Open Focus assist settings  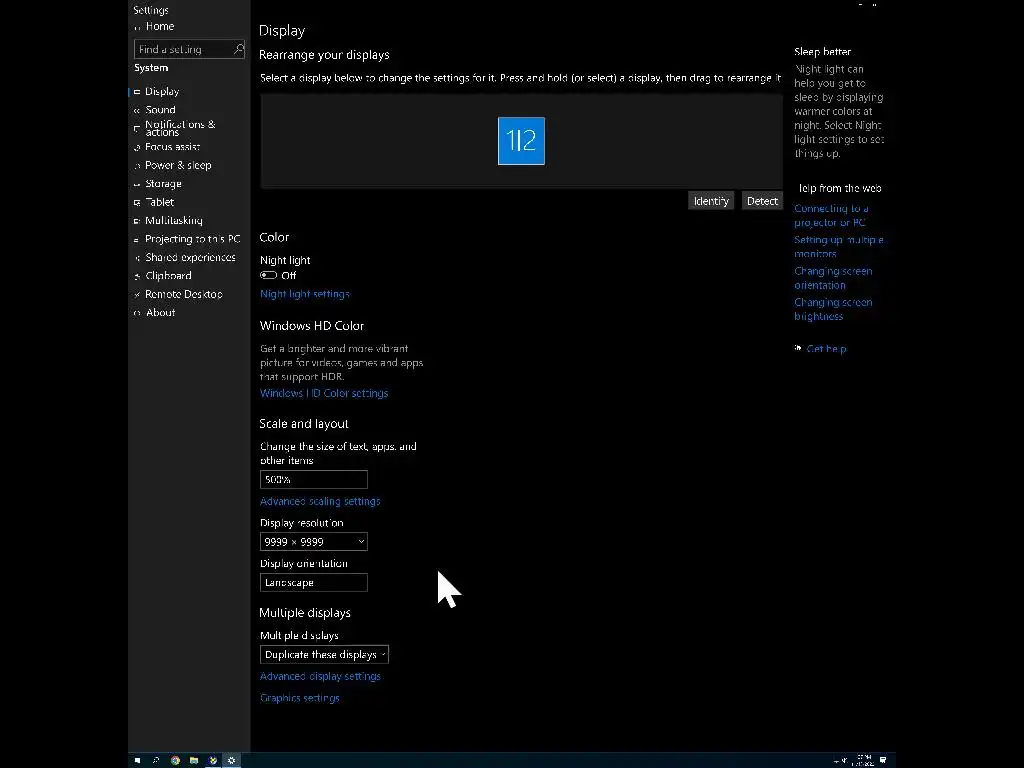pos(172,147)
